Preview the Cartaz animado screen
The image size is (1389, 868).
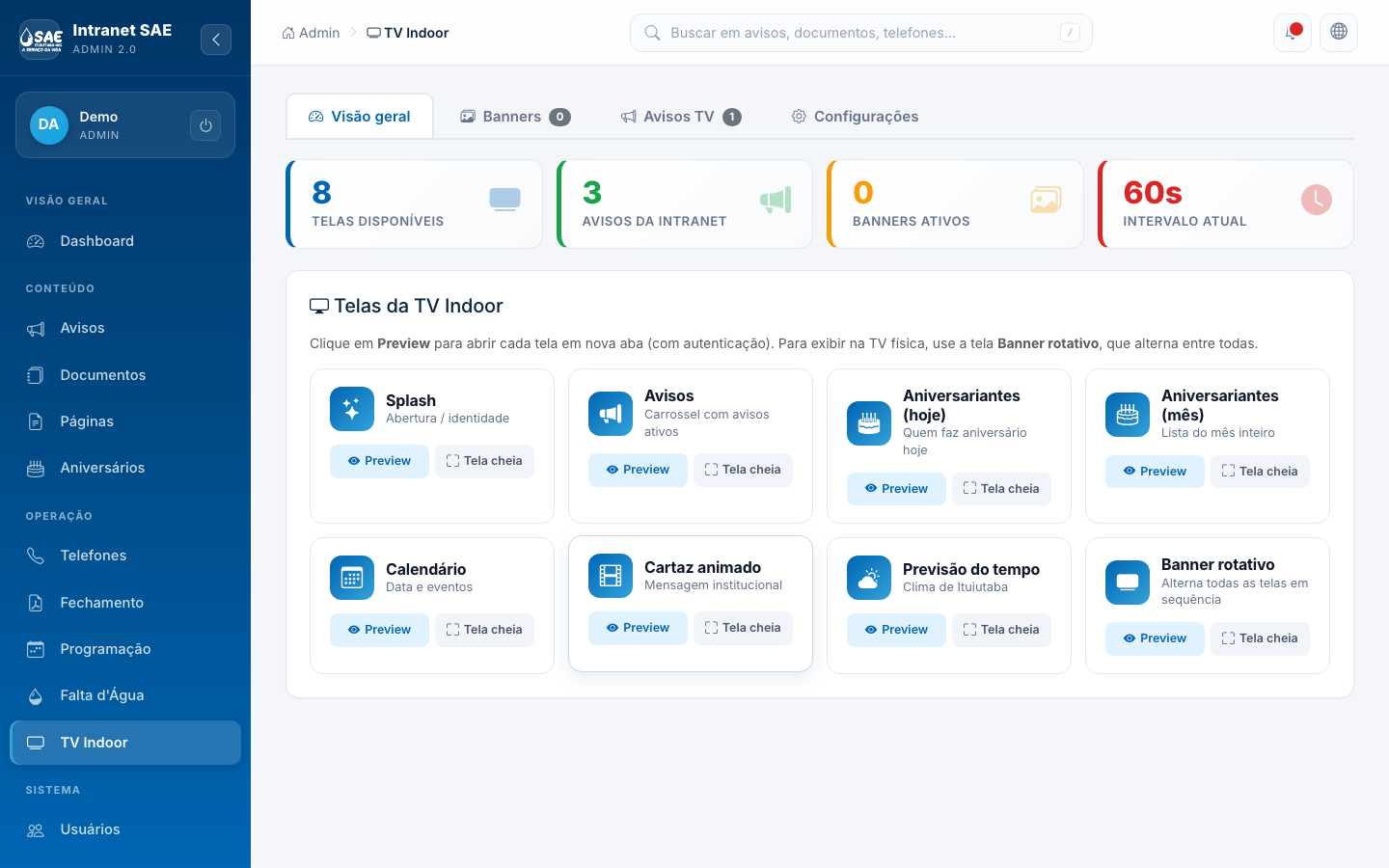point(638,628)
